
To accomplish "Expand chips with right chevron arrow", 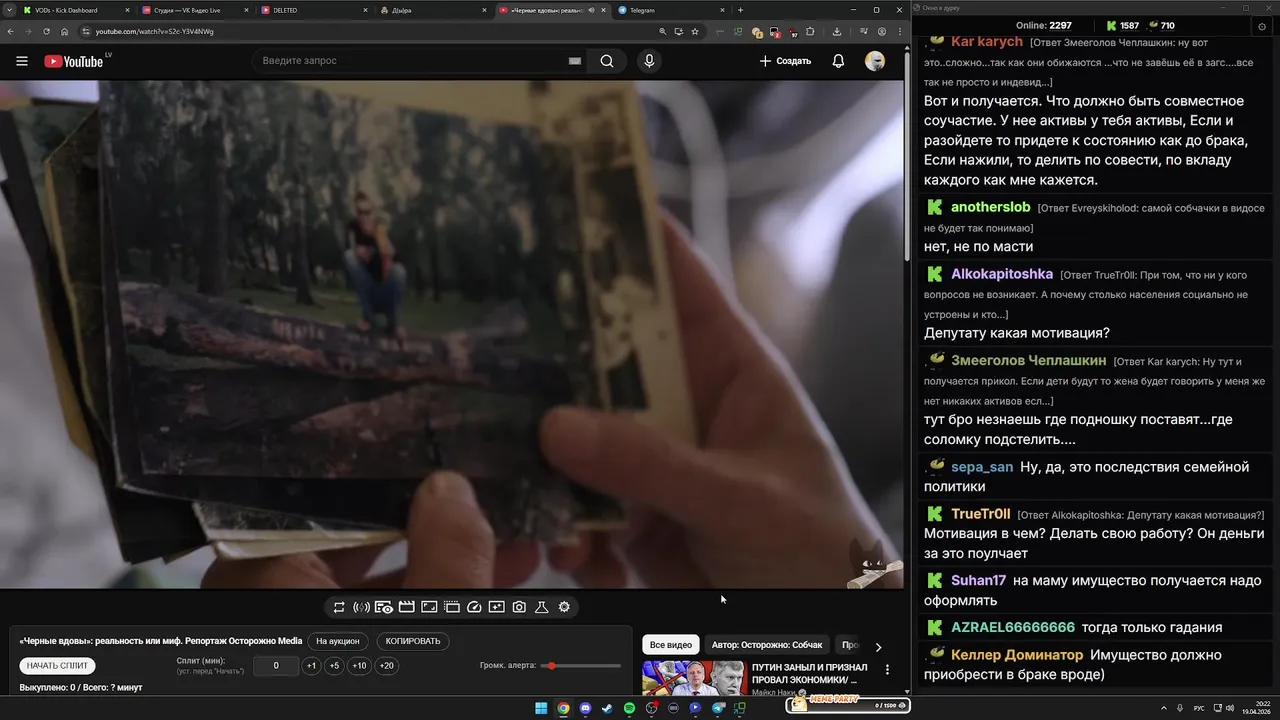I will pos(878,647).
